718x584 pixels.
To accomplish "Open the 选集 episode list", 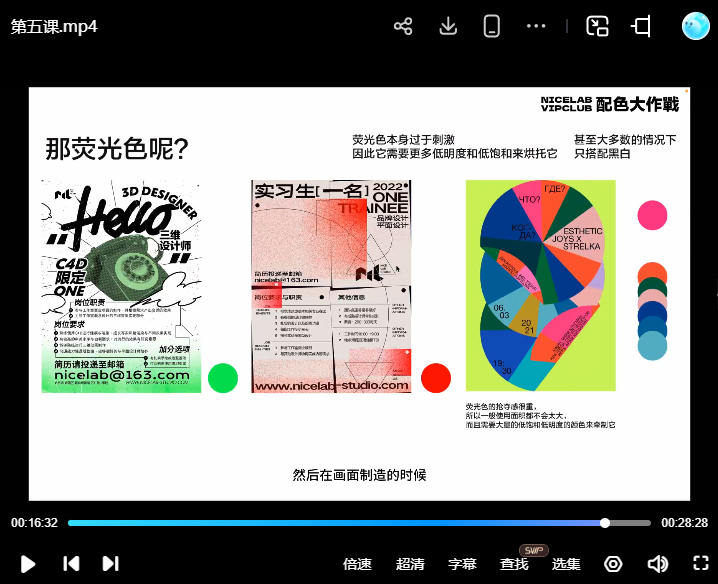I will (566, 564).
